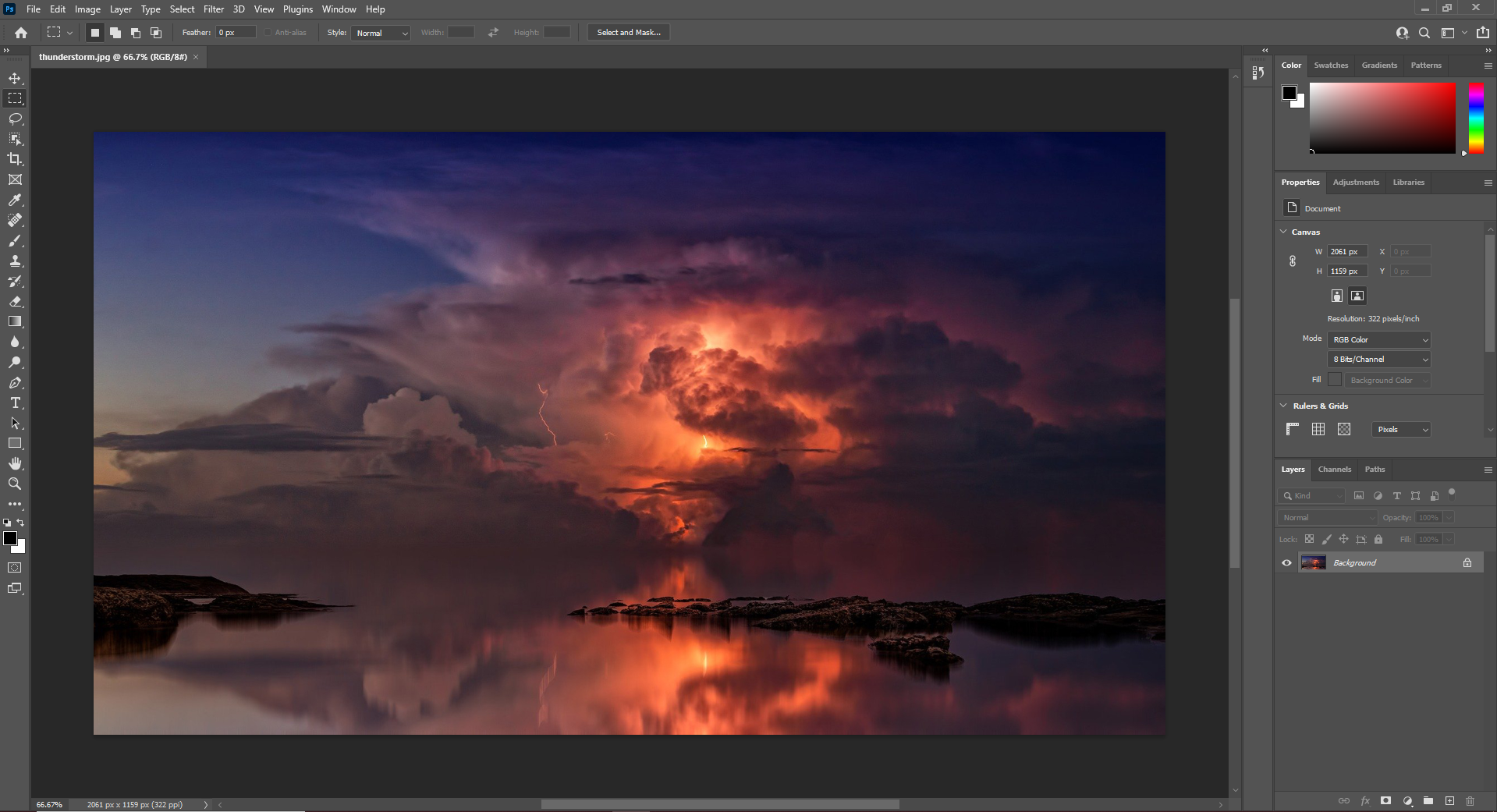Click the Feather input field
Viewport: 1497px width, 812px height.
click(x=236, y=33)
